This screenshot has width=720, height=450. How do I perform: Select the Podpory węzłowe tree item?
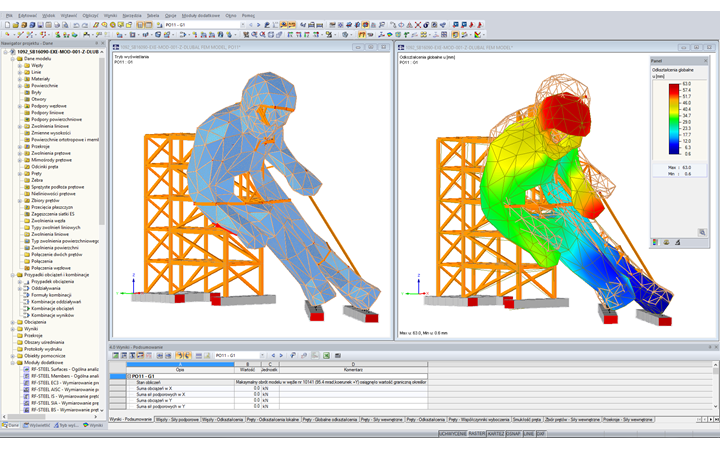(49, 106)
